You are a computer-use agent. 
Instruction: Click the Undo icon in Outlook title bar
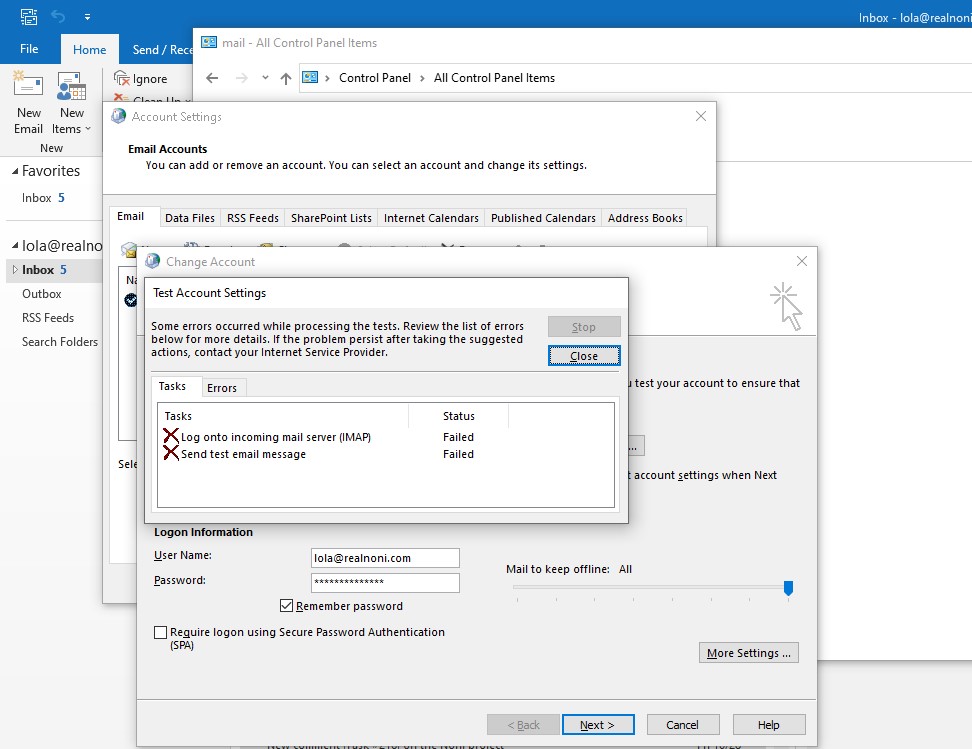[x=58, y=17]
